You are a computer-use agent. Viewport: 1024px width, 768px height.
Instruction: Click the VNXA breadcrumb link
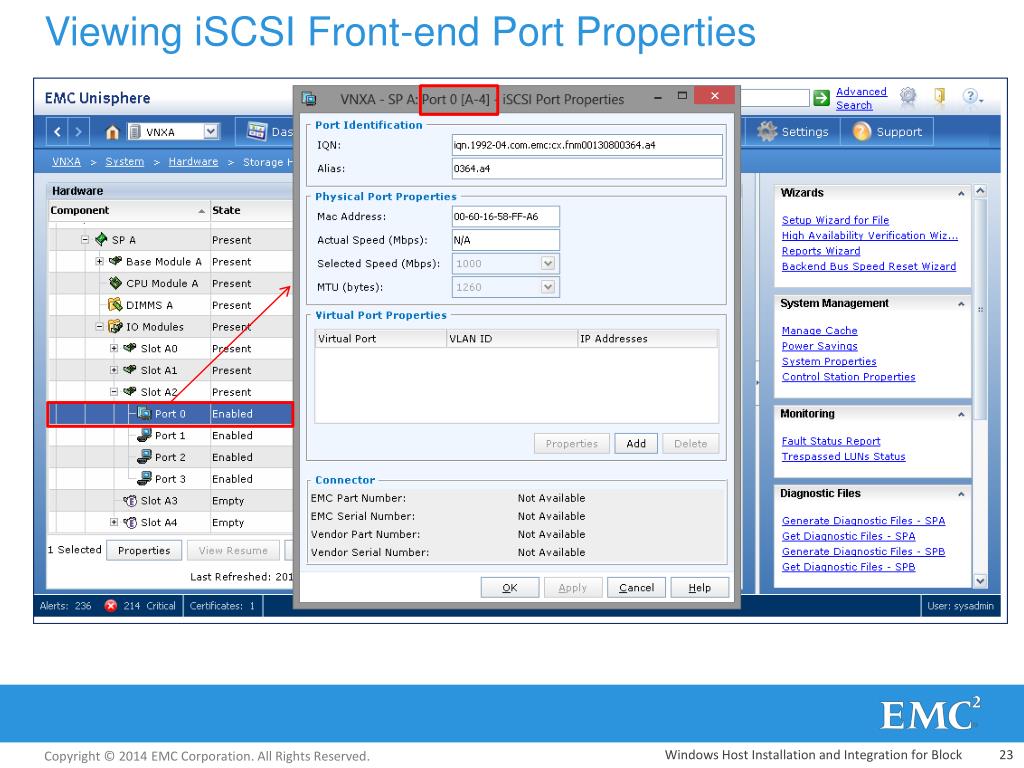[67, 161]
